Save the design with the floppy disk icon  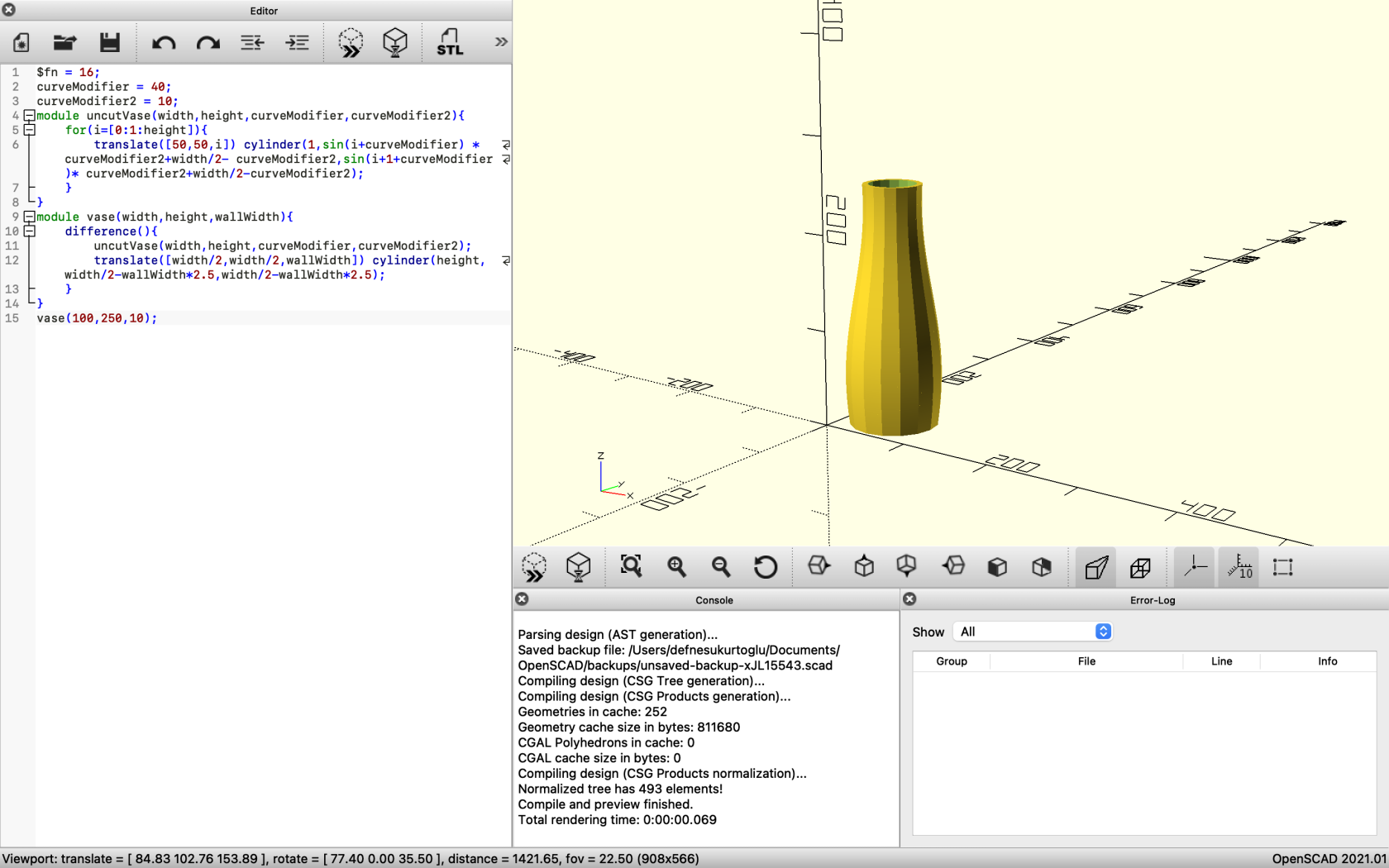[110, 42]
